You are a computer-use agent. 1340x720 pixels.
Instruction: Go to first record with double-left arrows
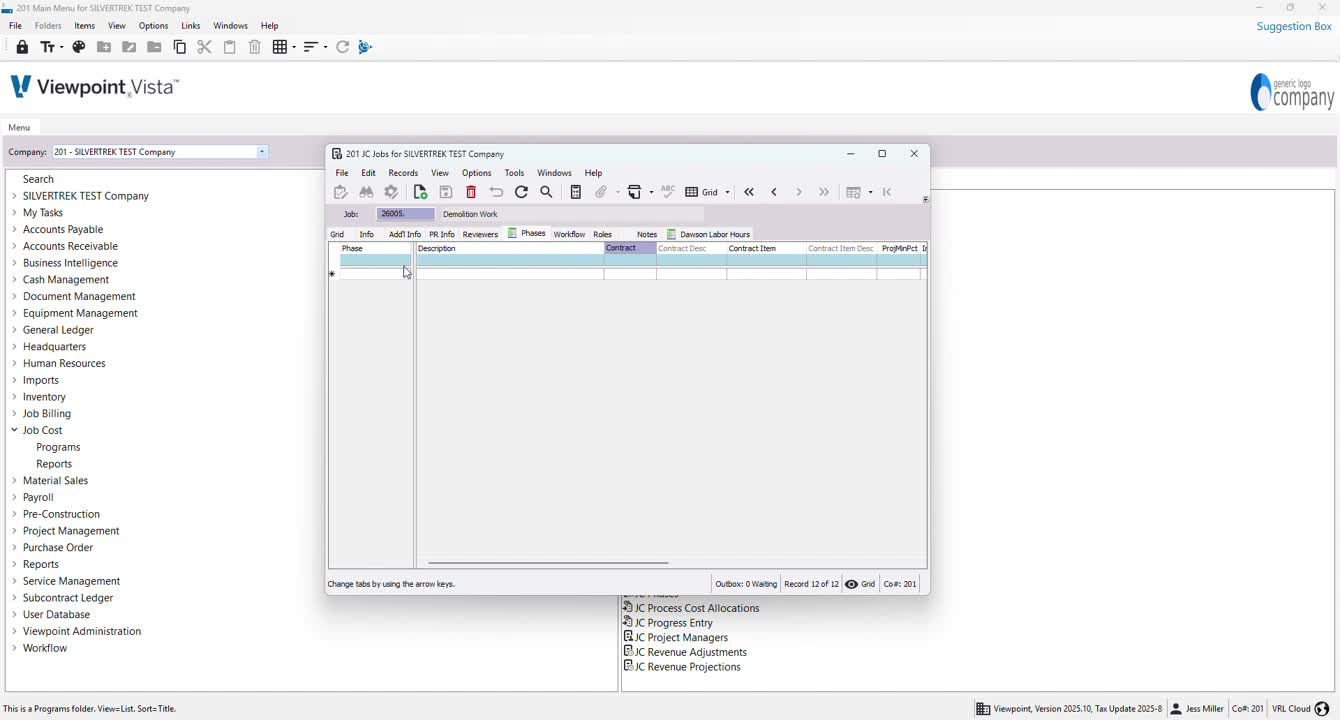click(749, 192)
